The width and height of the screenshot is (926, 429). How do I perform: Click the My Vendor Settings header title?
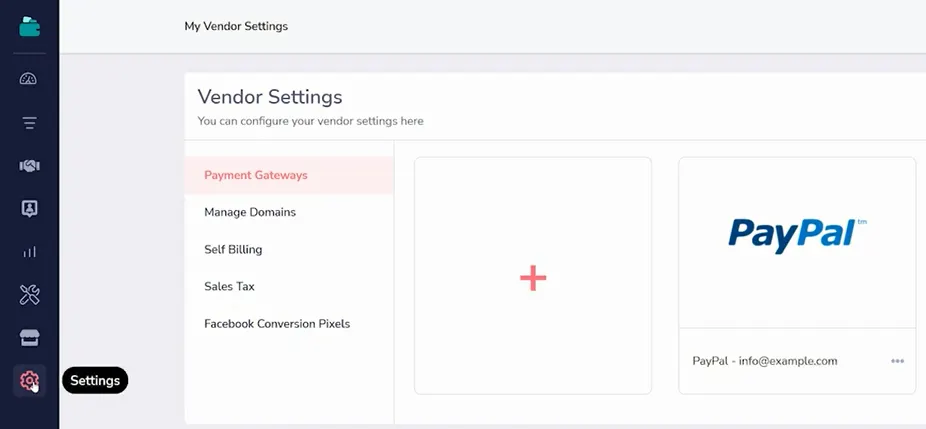(236, 26)
